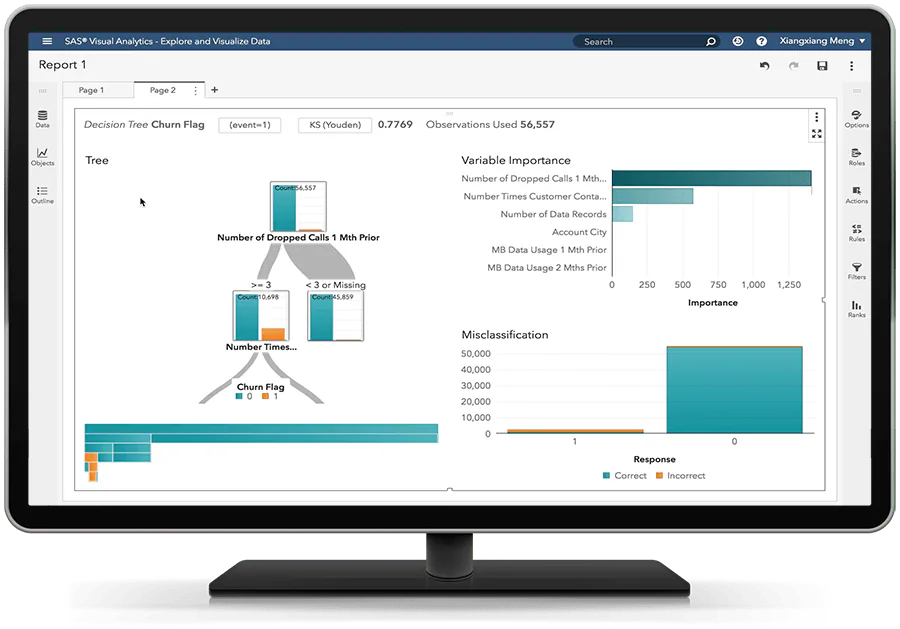Open the Data pane
The height and width of the screenshot is (629, 900).
pyautogui.click(x=42, y=118)
